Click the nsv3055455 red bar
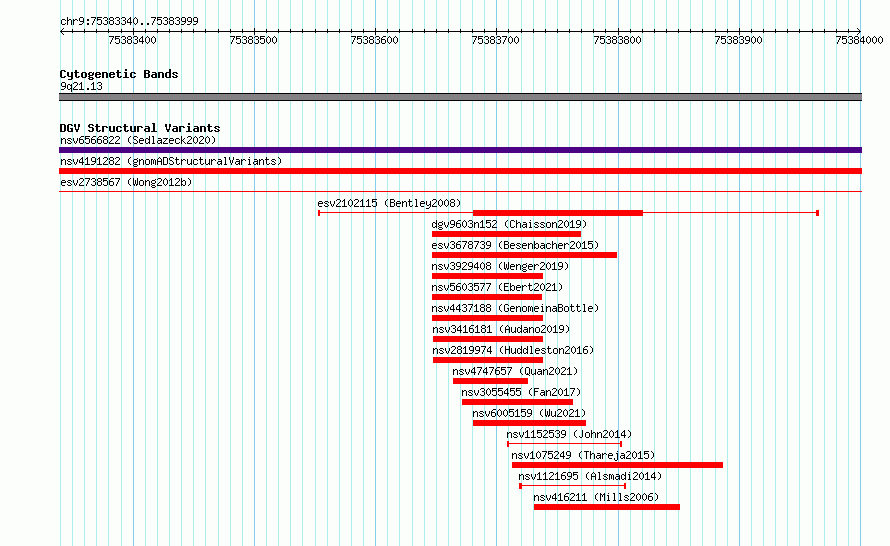Image resolution: width=890 pixels, height=546 pixels. [x=518, y=402]
